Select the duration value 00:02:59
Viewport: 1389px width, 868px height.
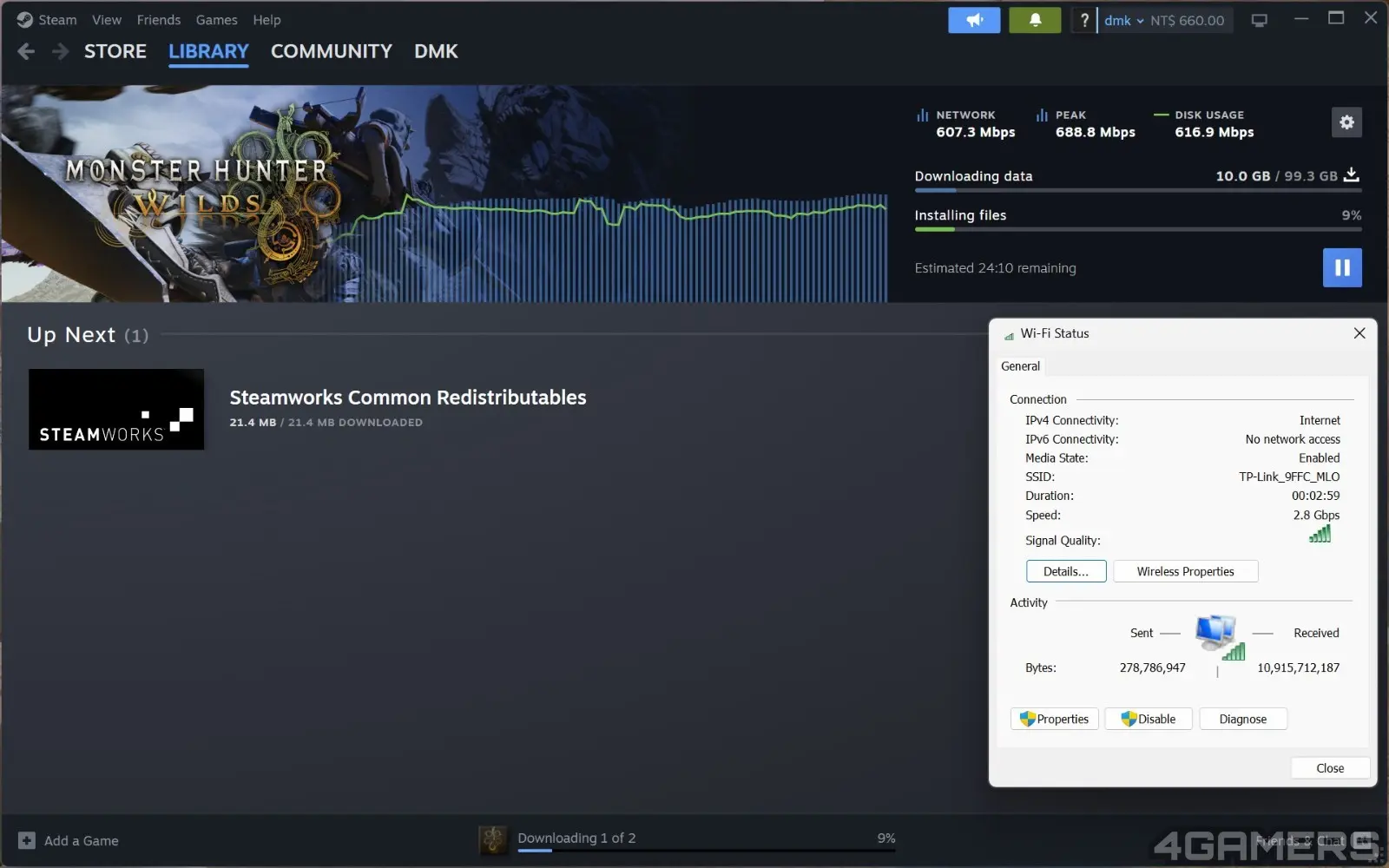(x=1315, y=496)
